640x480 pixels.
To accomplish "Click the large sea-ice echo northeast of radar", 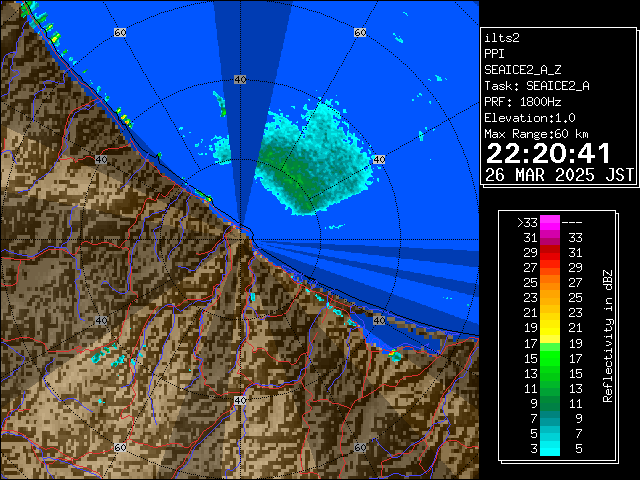I will (x=312, y=159).
